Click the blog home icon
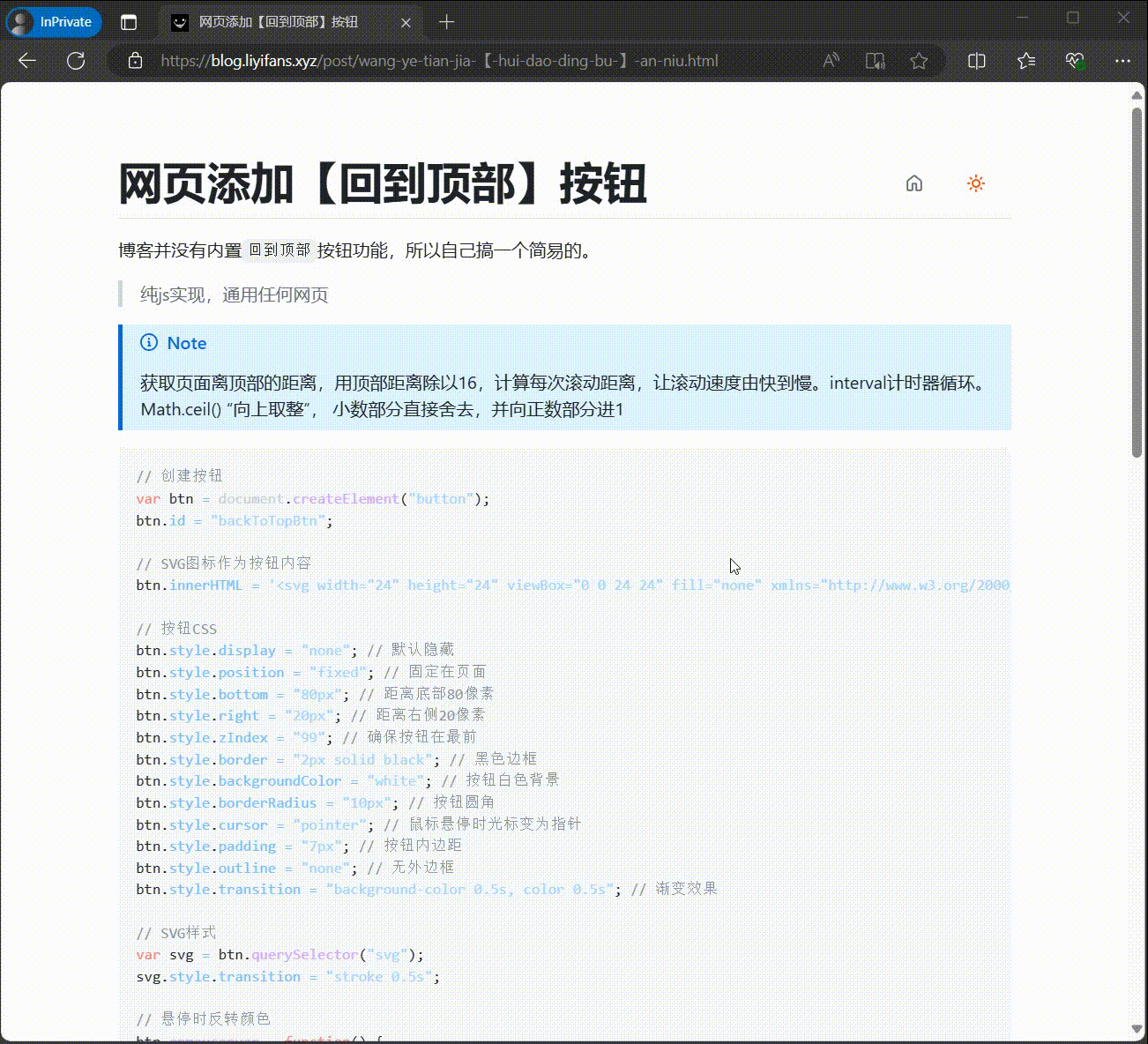Screen dimensions: 1148x1044 913,183
